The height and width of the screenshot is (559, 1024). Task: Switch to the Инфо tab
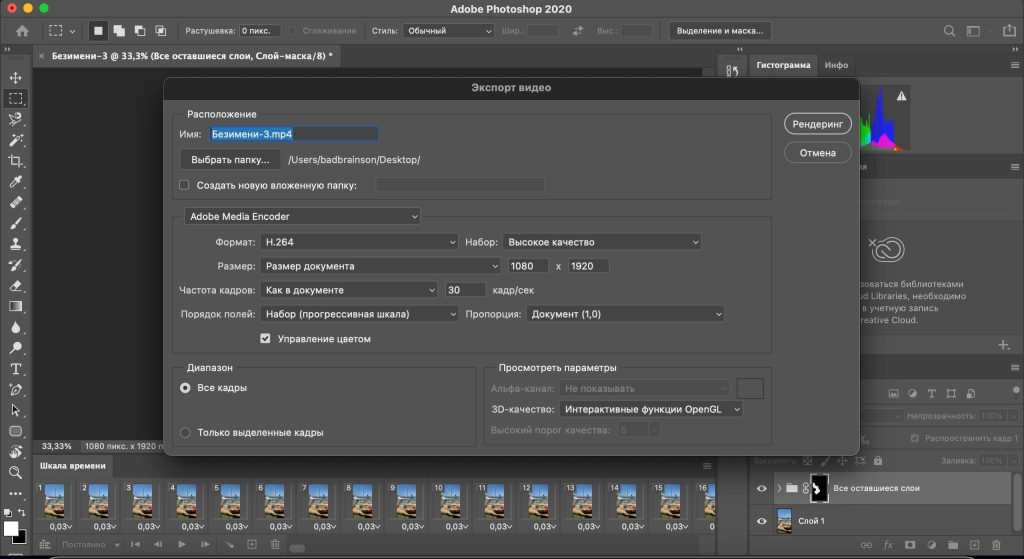pyautogui.click(x=836, y=65)
